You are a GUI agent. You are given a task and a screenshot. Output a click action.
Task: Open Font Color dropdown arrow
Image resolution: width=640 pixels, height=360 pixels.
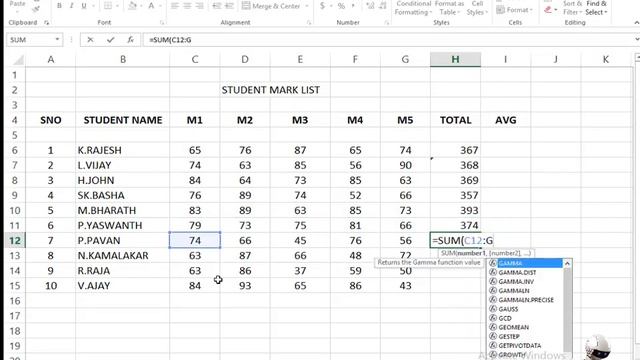tap(160, 6)
